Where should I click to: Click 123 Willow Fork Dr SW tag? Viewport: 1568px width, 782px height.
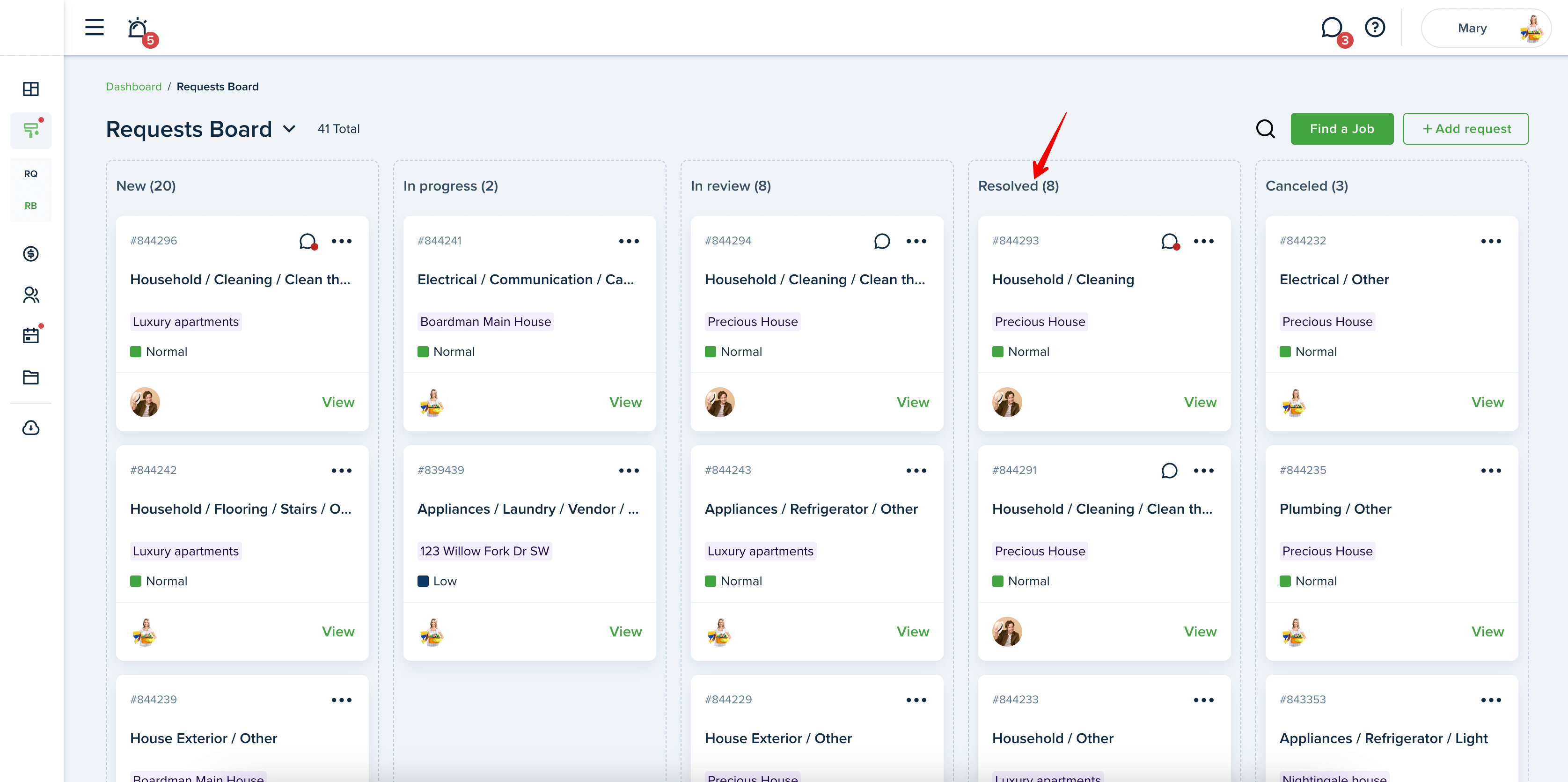[x=484, y=551]
